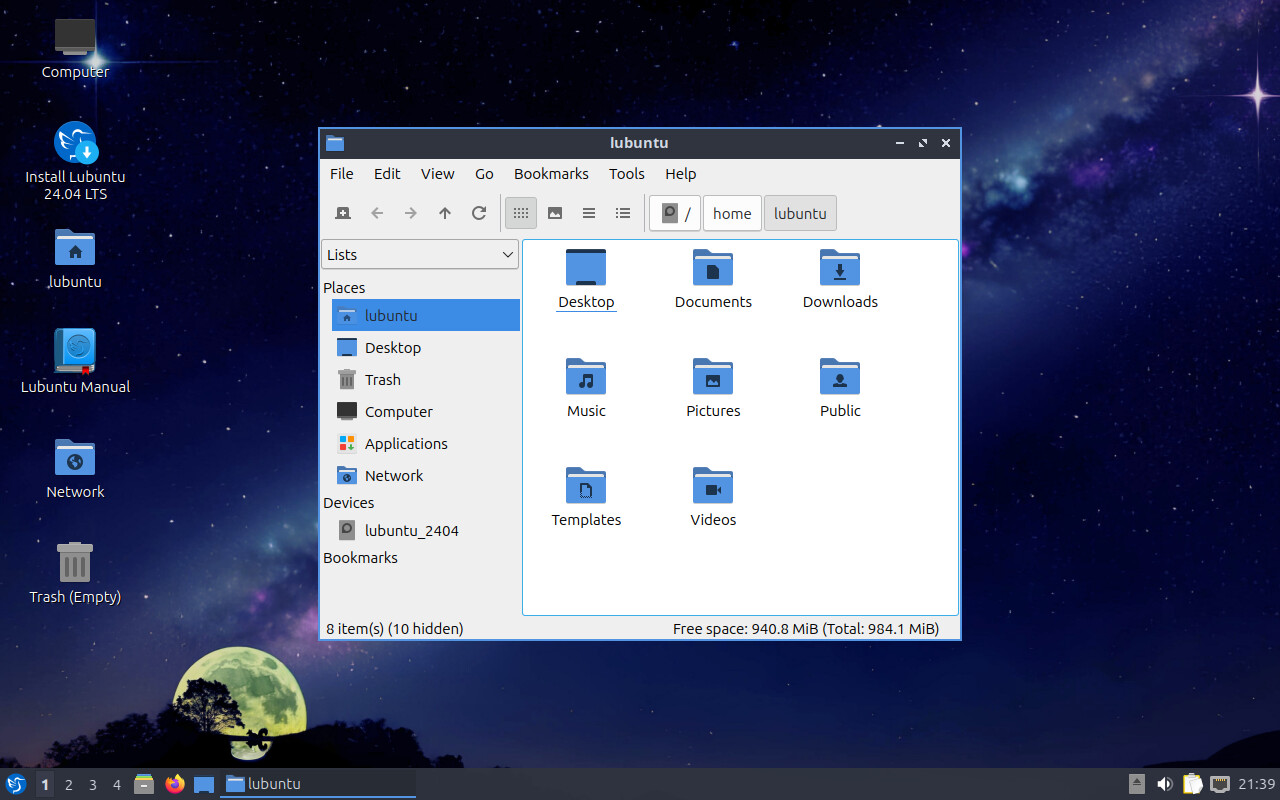Launch file manager from taskbar quicklaunch
Viewport: 1280px width, 800px height.
[x=144, y=784]
